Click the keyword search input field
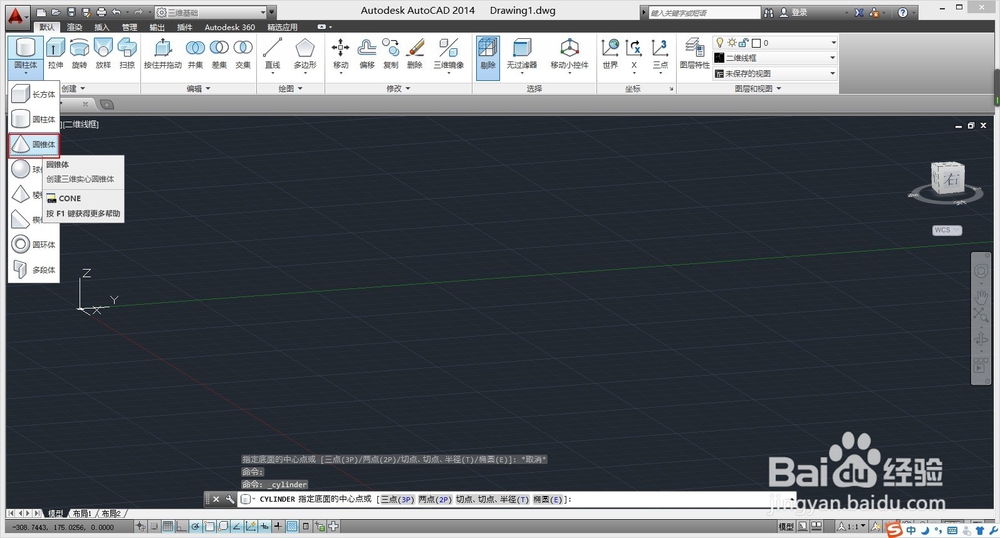 tap(704, 13)
